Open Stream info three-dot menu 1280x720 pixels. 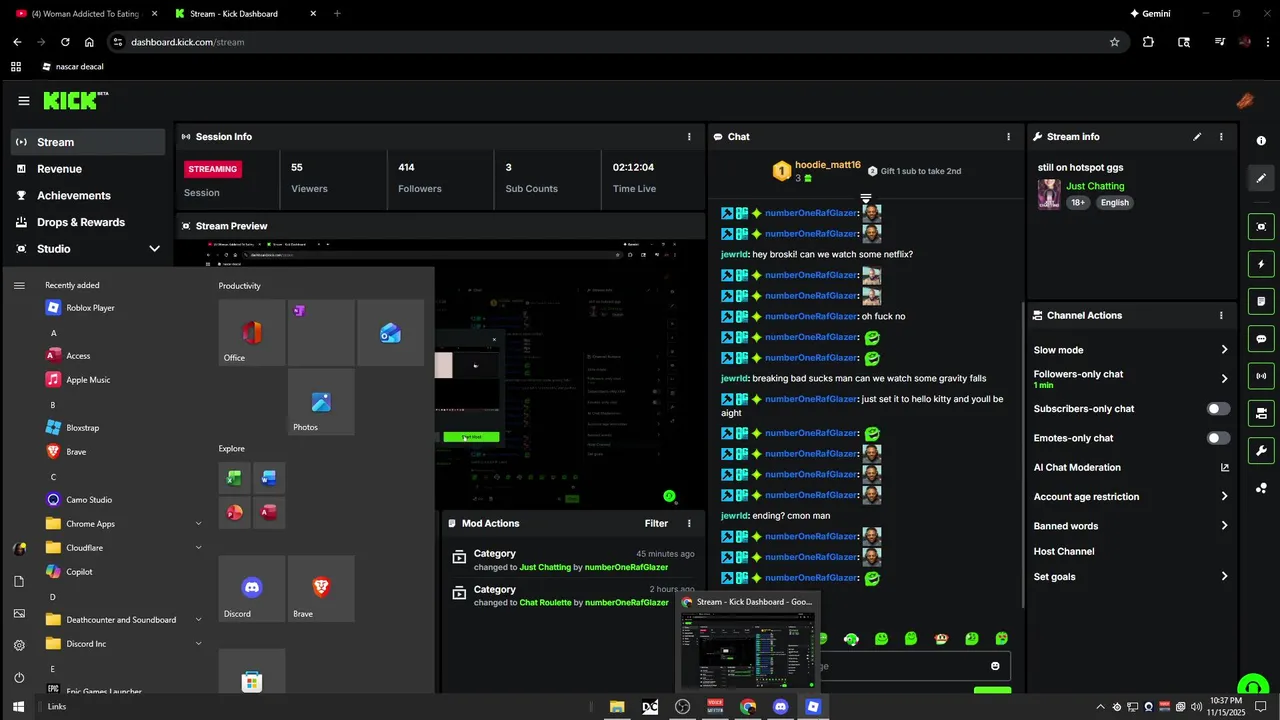pos(1221,137)
